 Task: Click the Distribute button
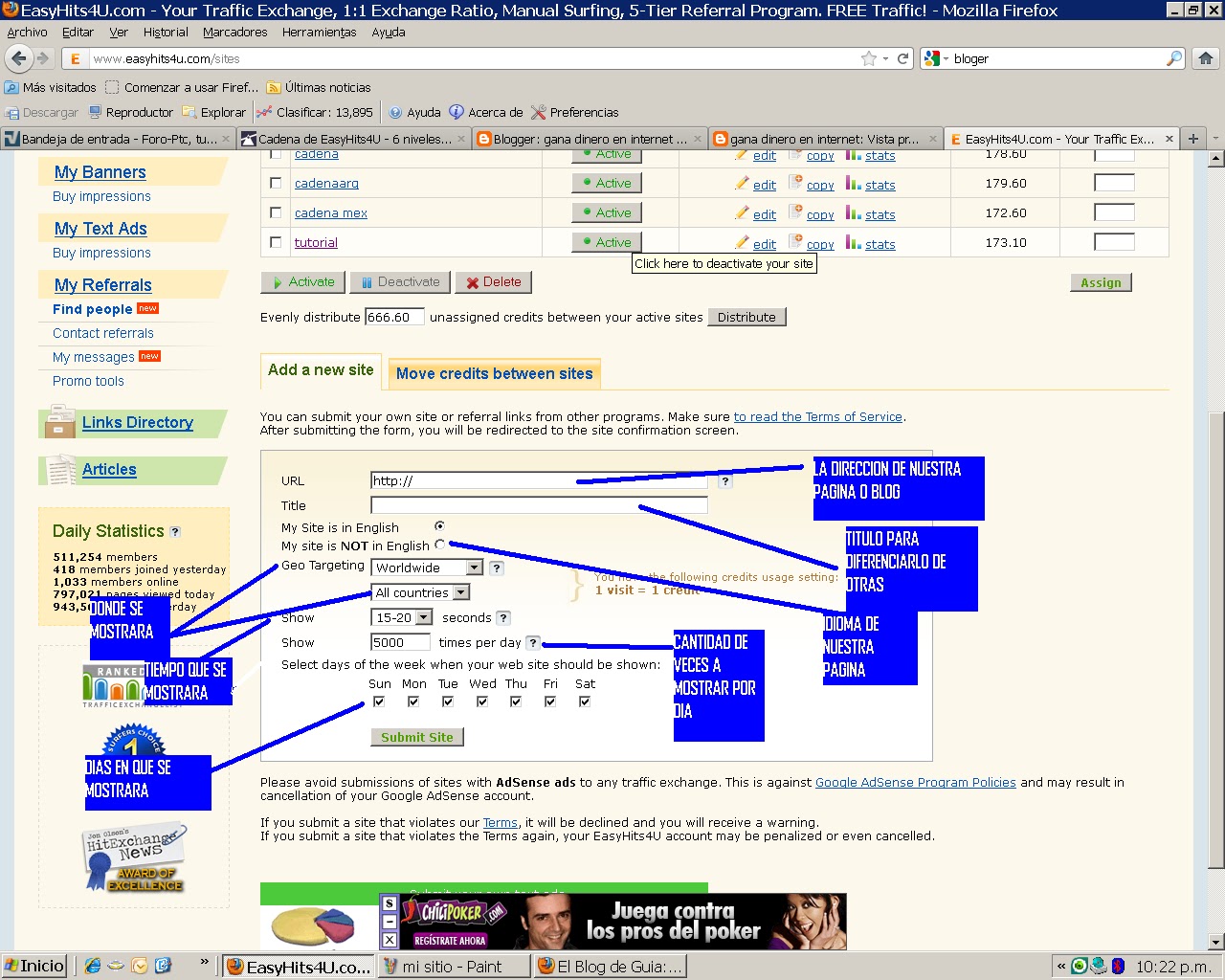(746, 317)
